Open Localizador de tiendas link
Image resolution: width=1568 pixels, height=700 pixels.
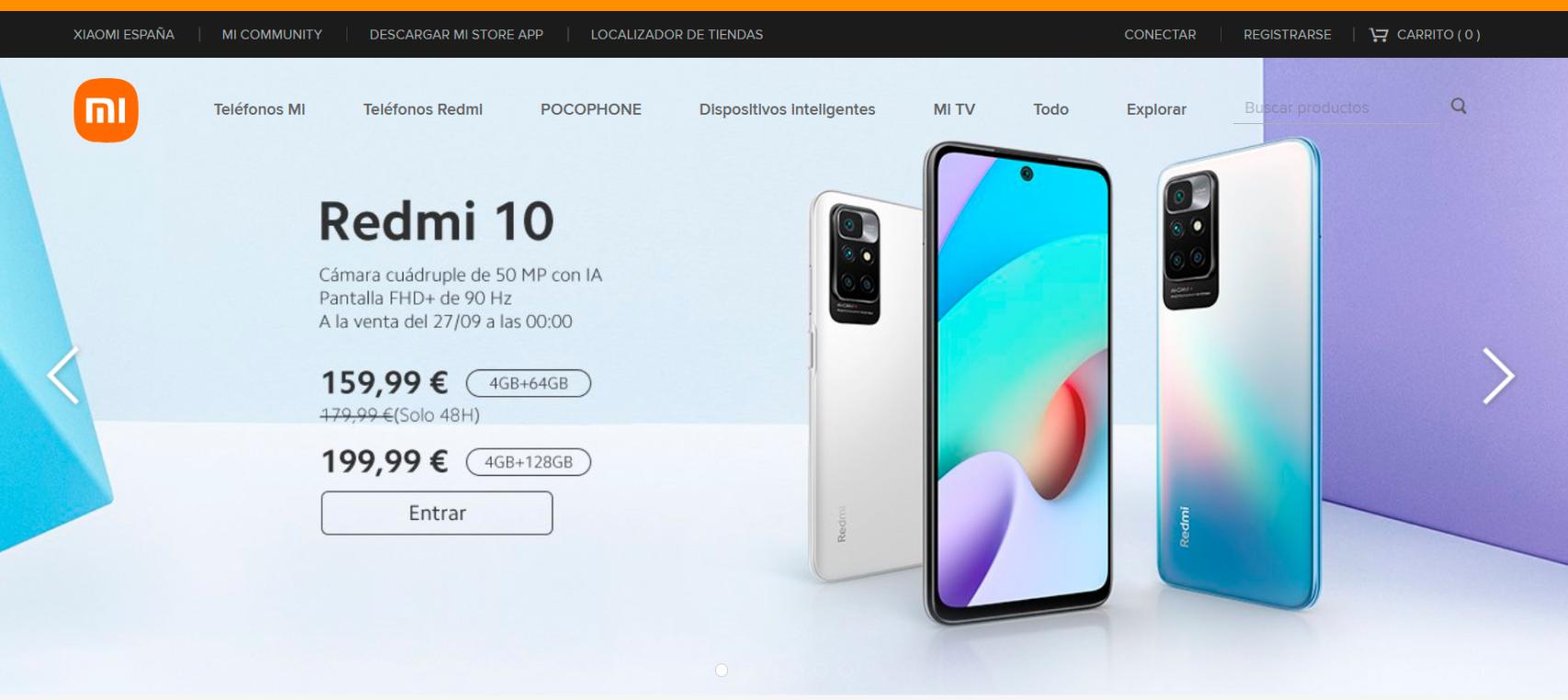[676, 35]
